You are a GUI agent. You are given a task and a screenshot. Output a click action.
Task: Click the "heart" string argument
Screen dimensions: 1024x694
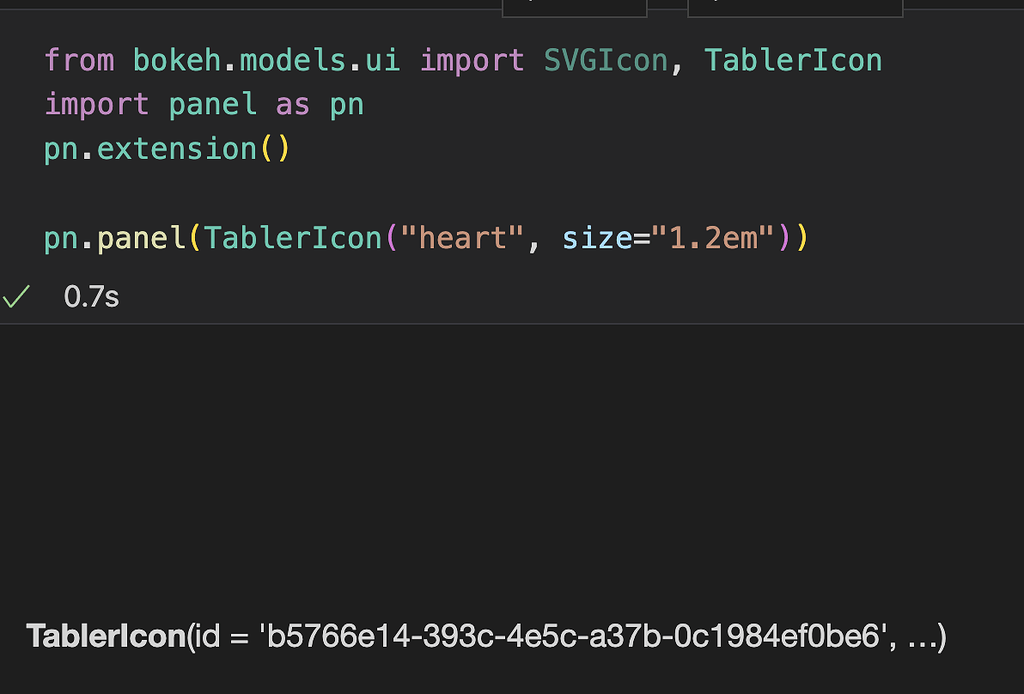pyautogui.click(x=462, y=238)
